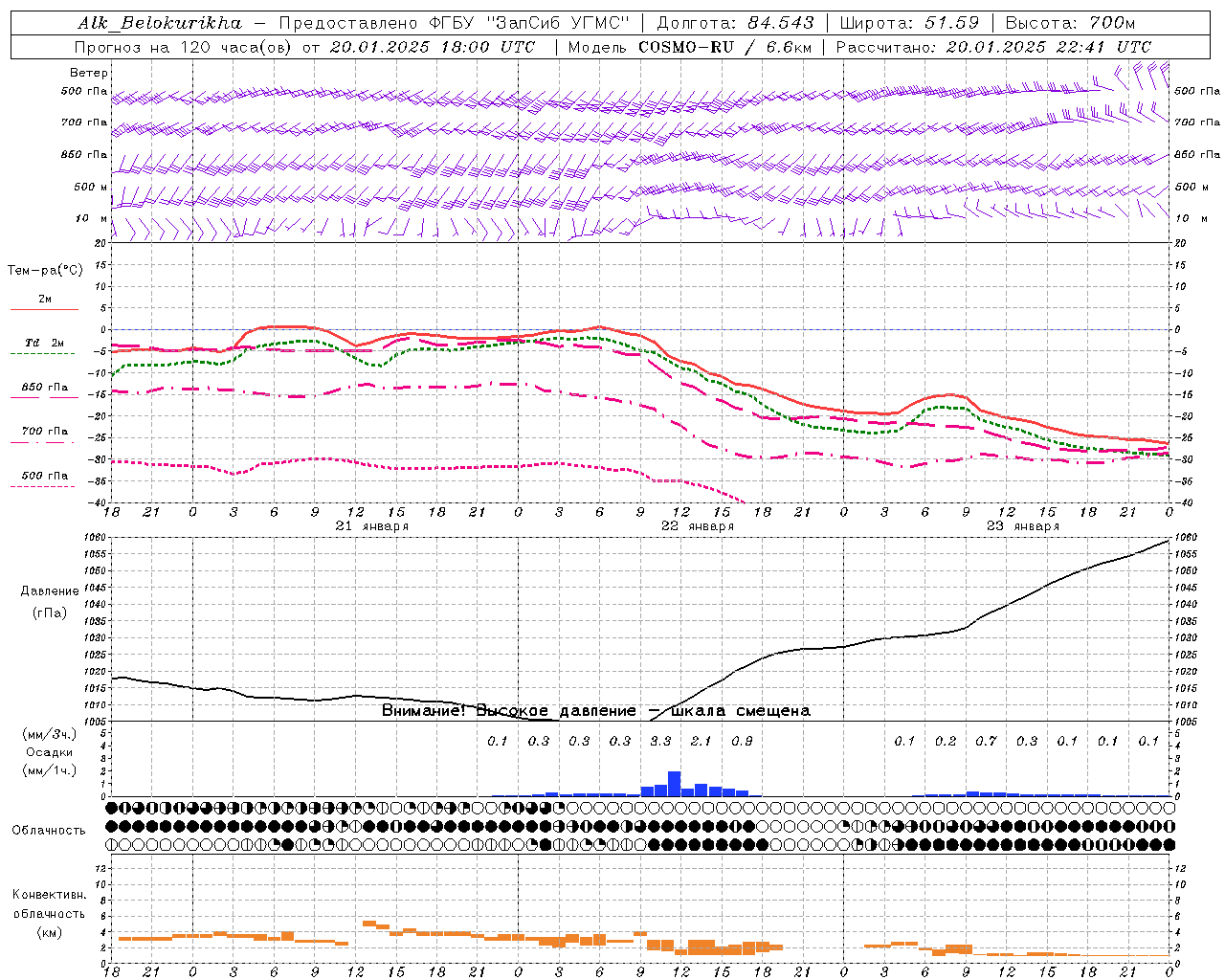Screen dimensions: 1225x980
Task: Click the Ветер wind panel label
Action: point(89,73)
